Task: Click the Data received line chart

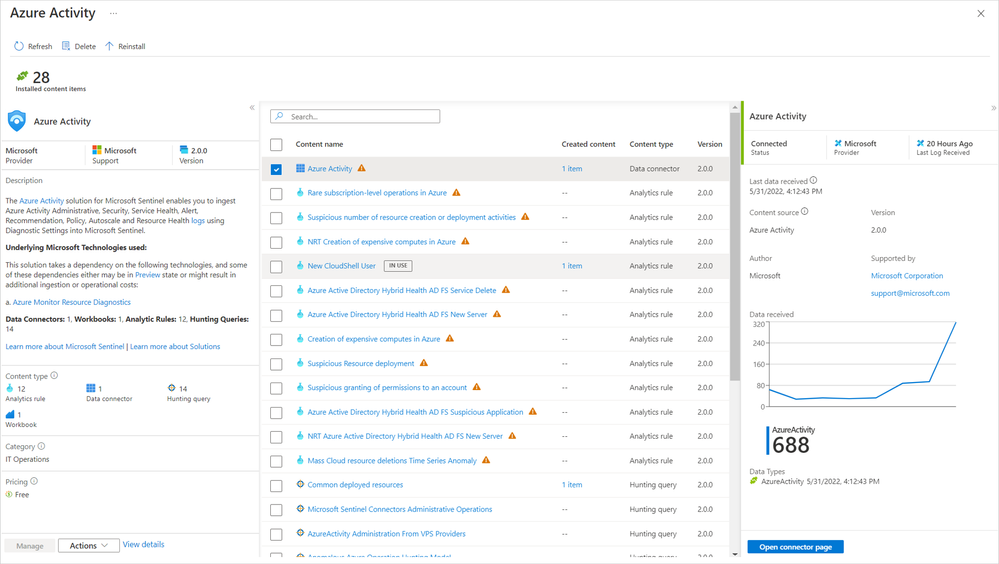Action: [x=862, y=365]
